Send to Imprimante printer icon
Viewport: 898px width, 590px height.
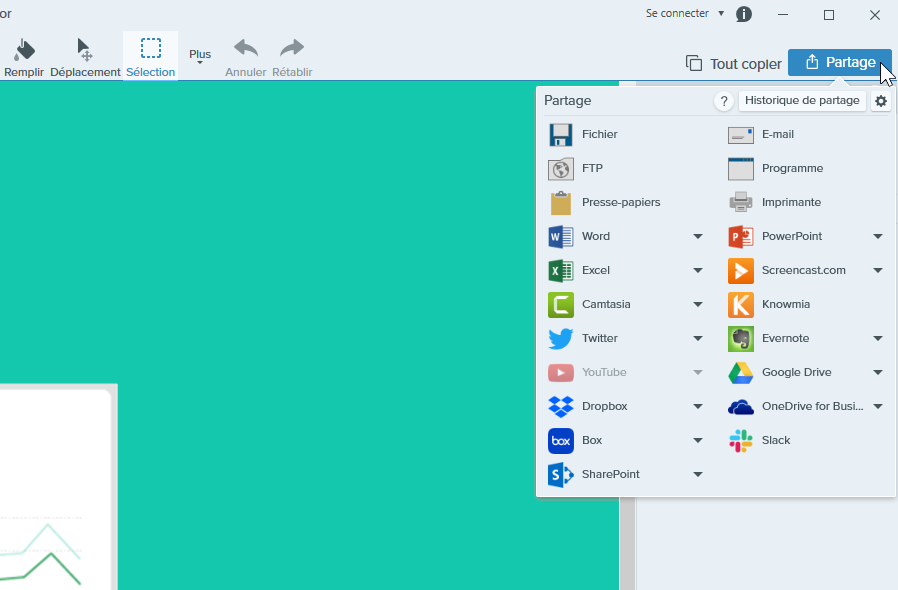[741, 202]
